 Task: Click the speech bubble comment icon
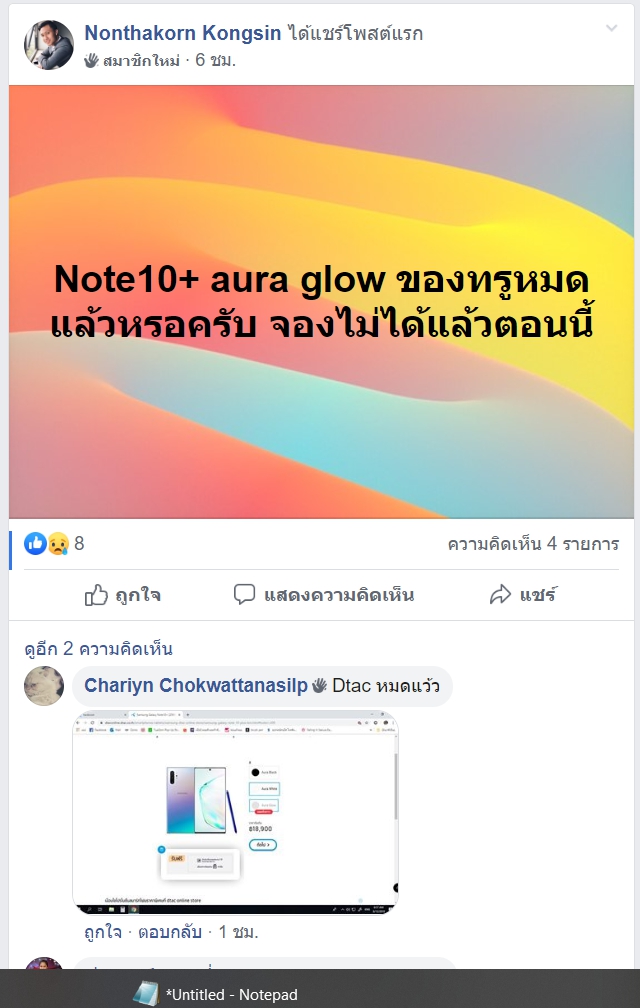[244, 595]
